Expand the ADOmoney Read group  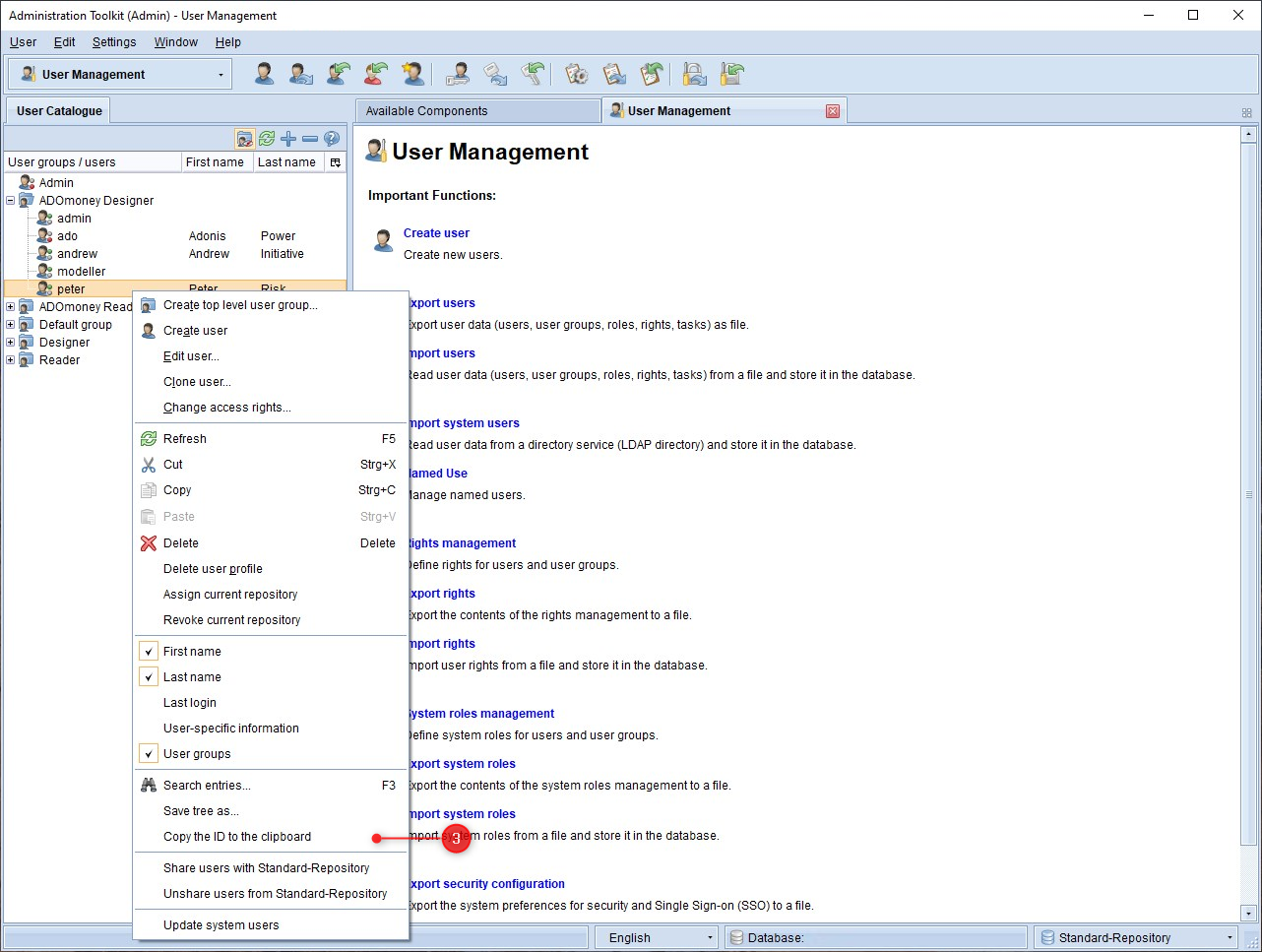[11, 307]
